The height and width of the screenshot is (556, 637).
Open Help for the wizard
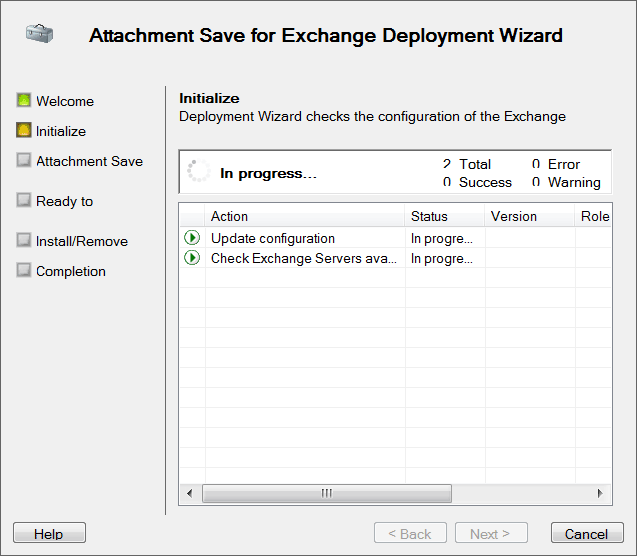click(49, 532)
